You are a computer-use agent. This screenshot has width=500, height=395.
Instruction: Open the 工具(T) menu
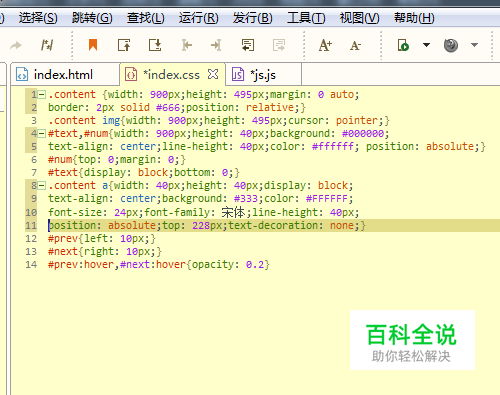306,18
